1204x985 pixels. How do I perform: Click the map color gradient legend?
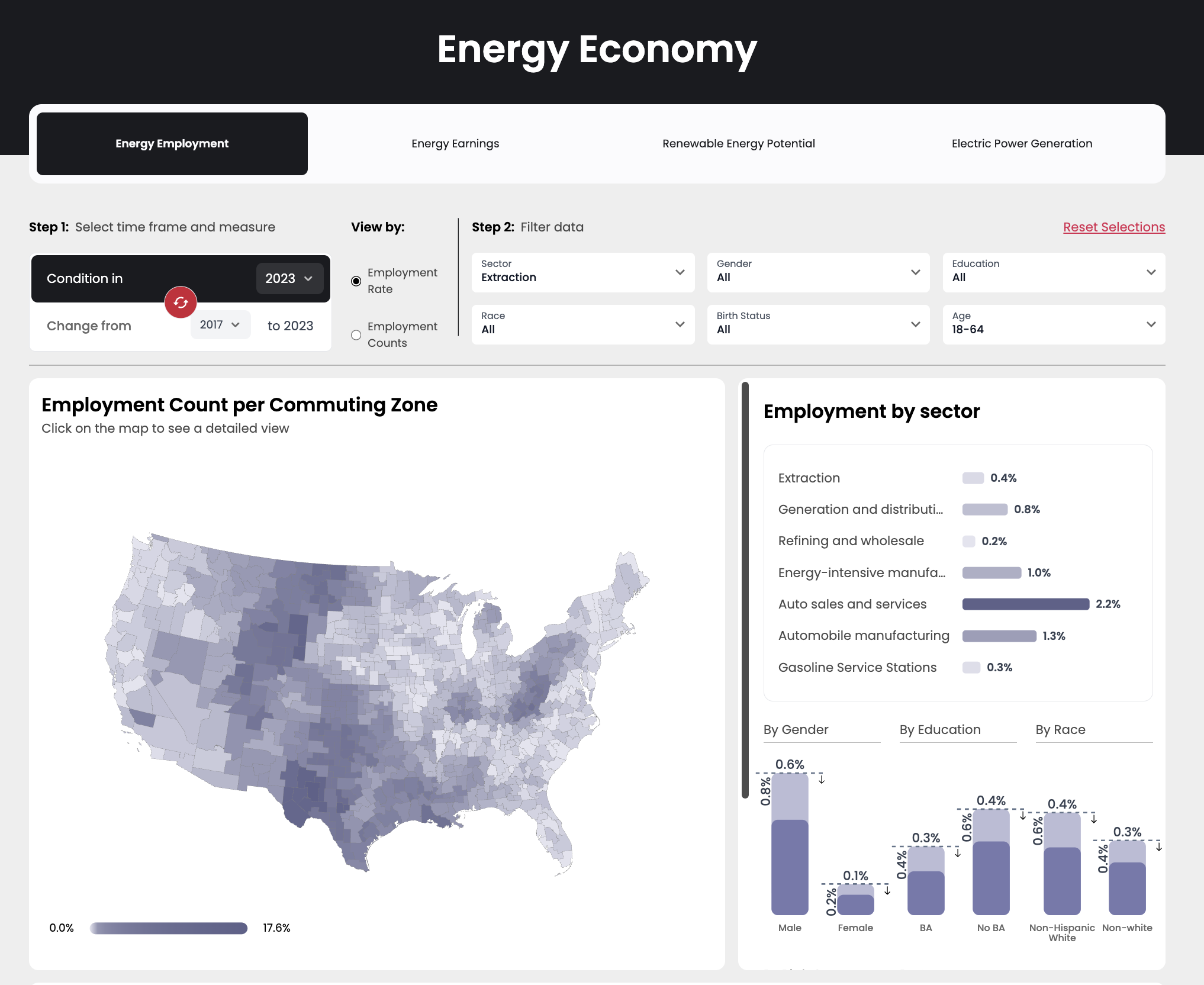[169, 928]
